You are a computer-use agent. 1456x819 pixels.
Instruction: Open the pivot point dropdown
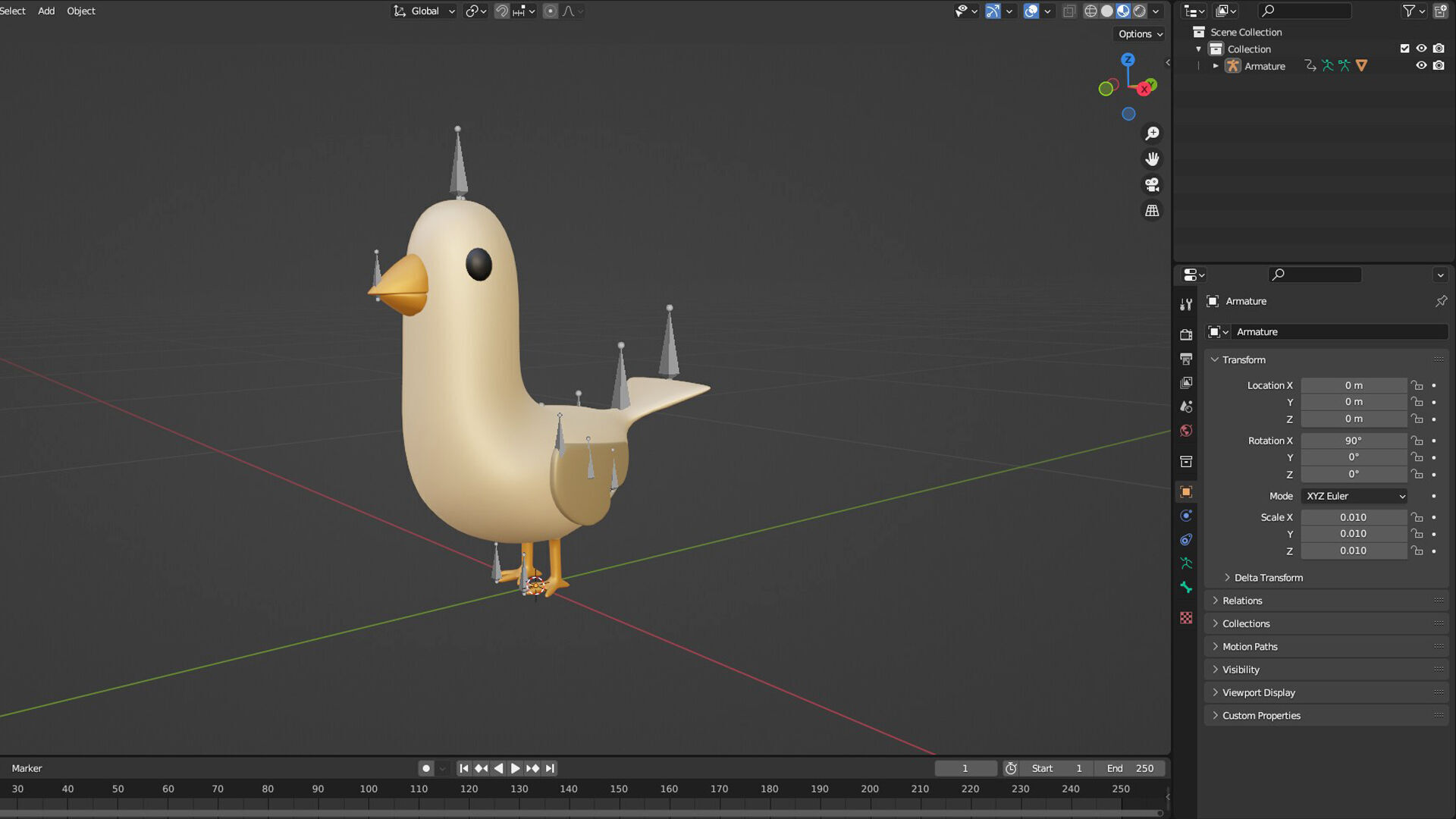[475, 11]
